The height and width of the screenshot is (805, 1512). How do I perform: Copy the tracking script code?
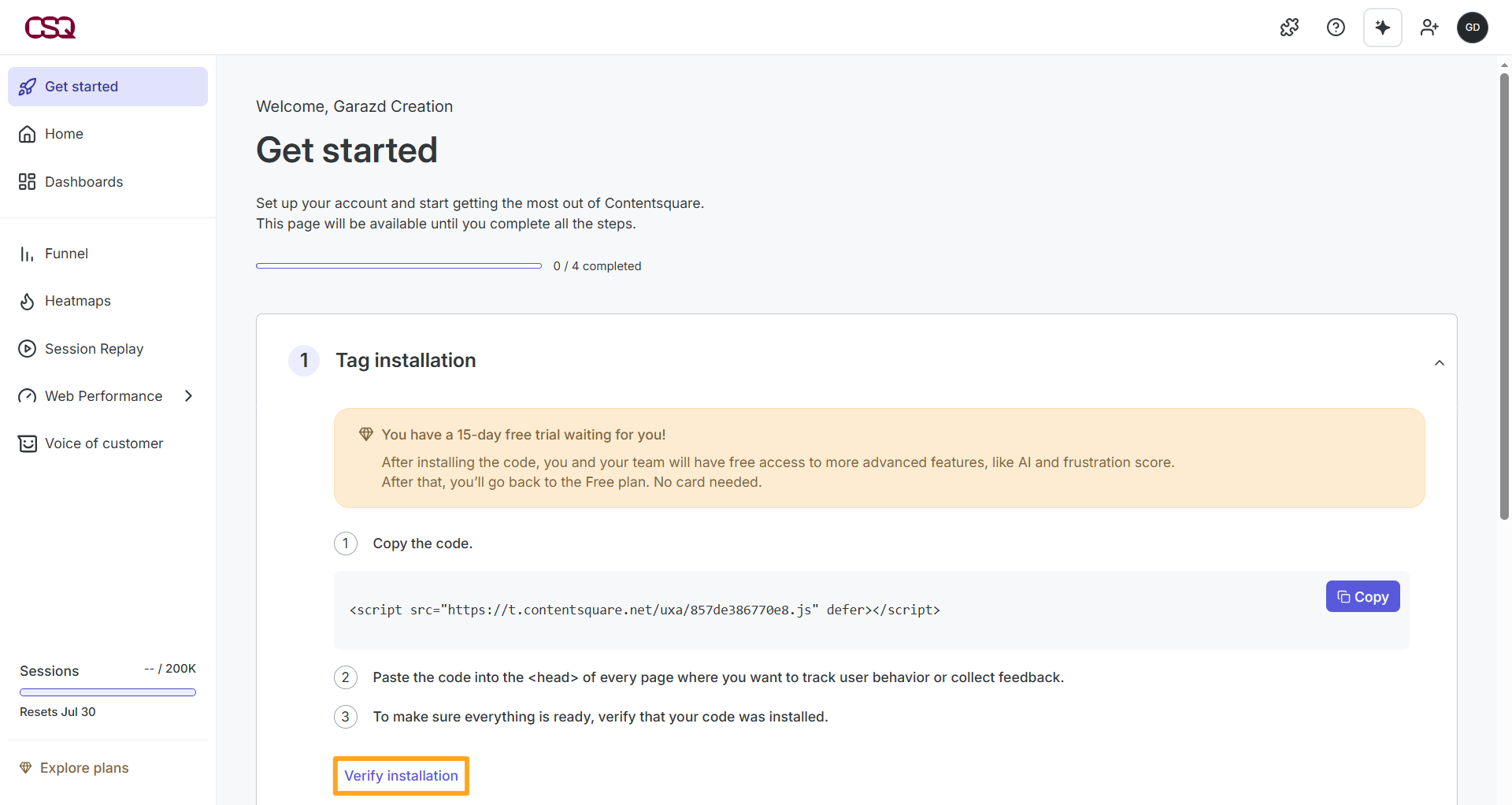click(x=1362, y=597)
